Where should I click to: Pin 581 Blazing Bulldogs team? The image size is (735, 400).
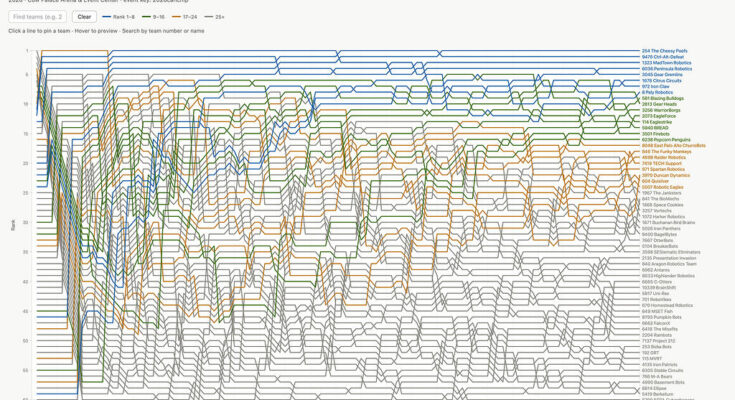pyautogui.click(x=664, y=98)
